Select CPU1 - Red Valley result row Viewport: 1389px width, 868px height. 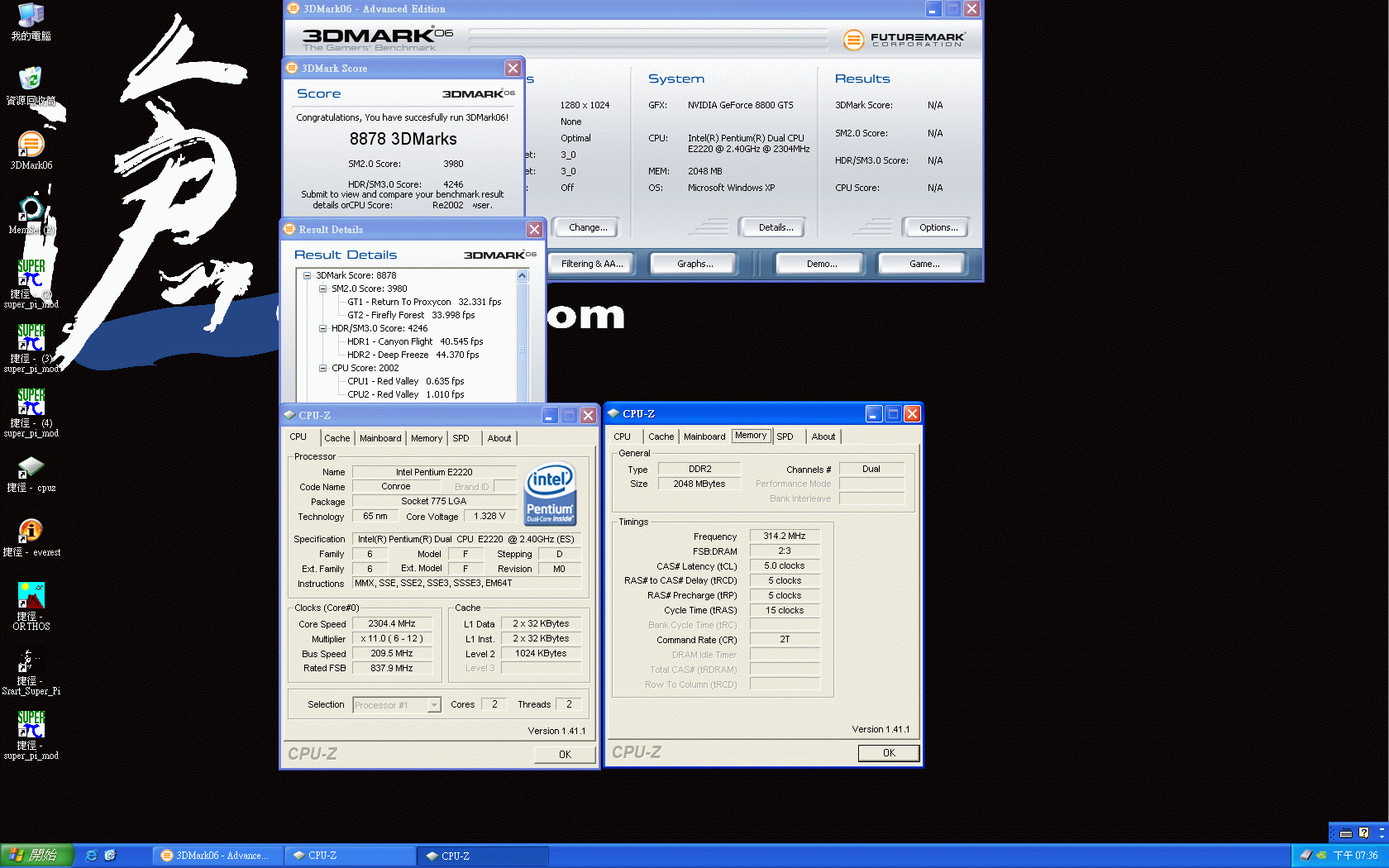(x=405, y=381)
